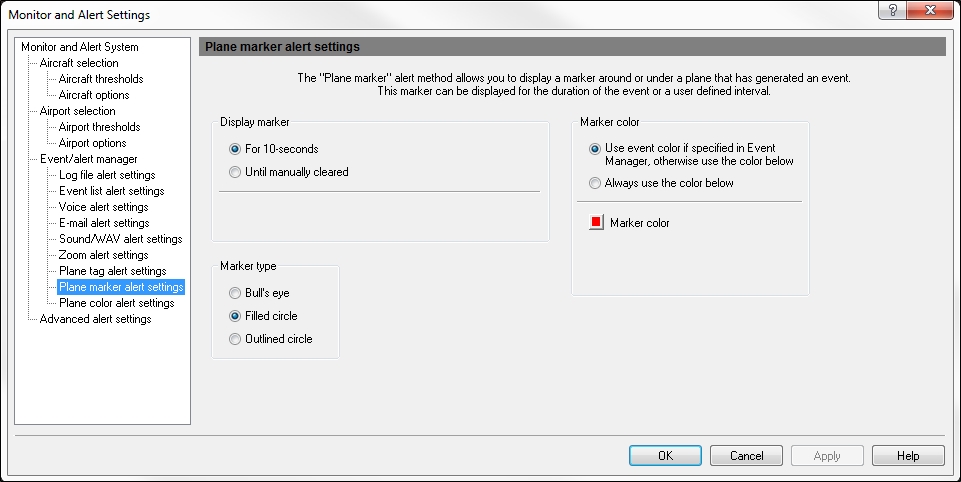Open Plane color alert settings
The width and height of the screenshot is (961, 482).
(116, 303)
